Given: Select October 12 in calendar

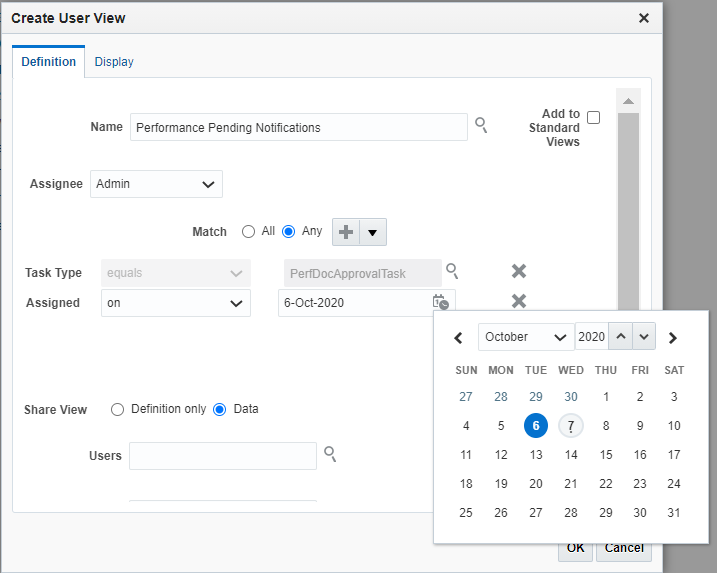Looking at the screenshot, I should click(x=501, y=455).
